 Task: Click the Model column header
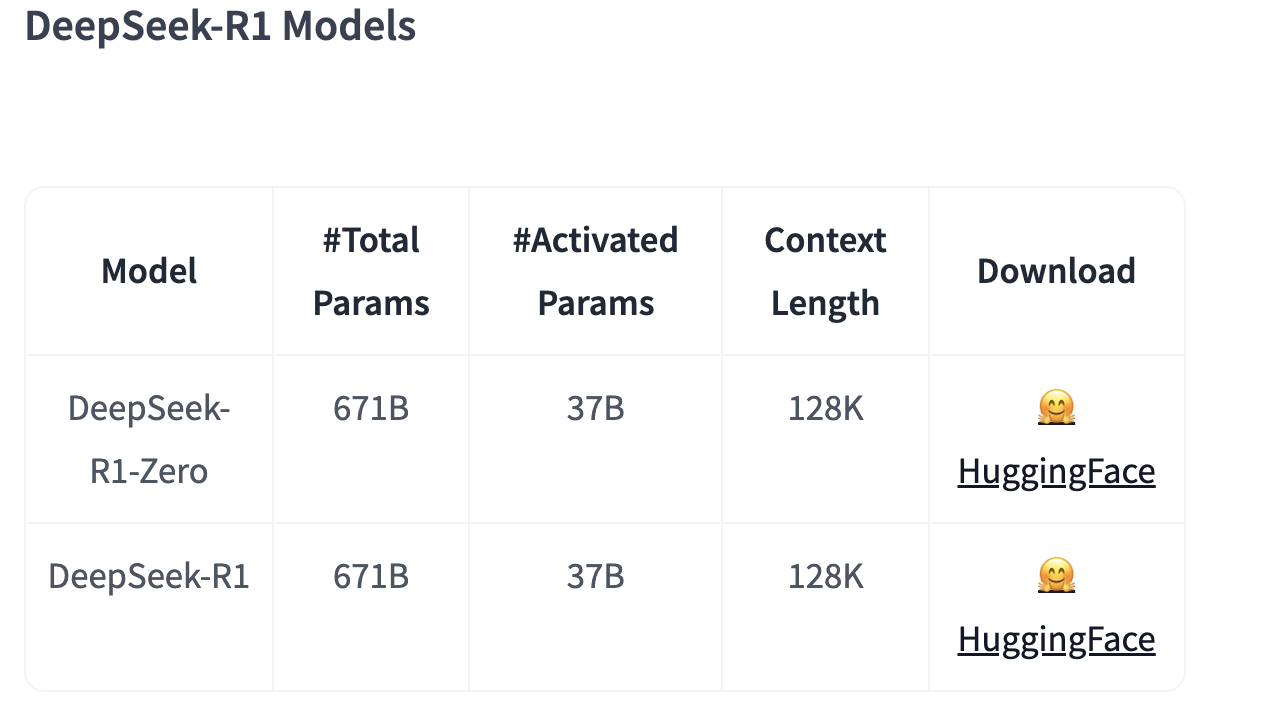(x=149, y=271)
